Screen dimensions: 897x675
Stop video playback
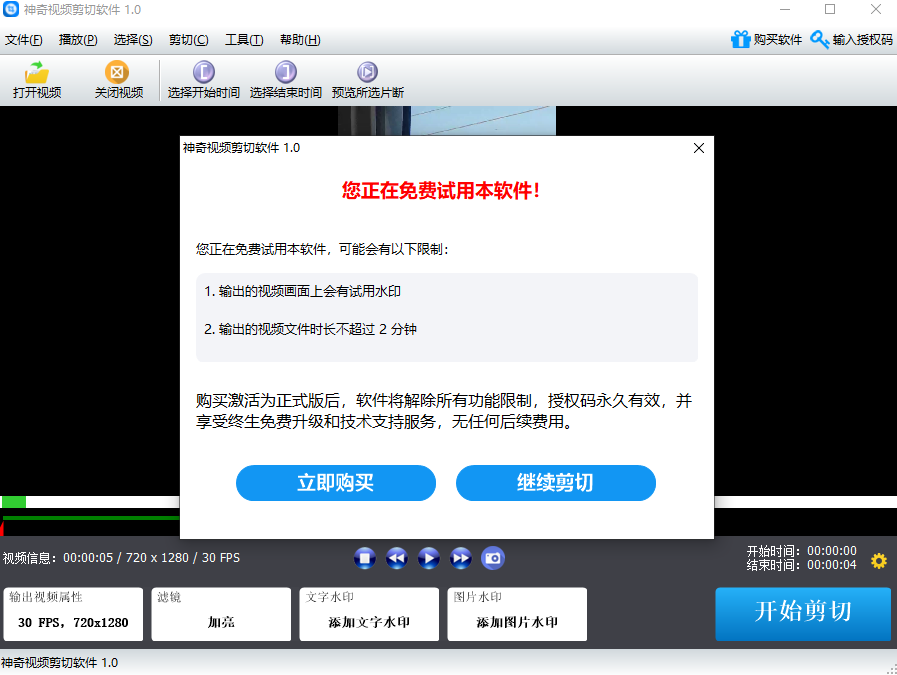click(364, 558)
